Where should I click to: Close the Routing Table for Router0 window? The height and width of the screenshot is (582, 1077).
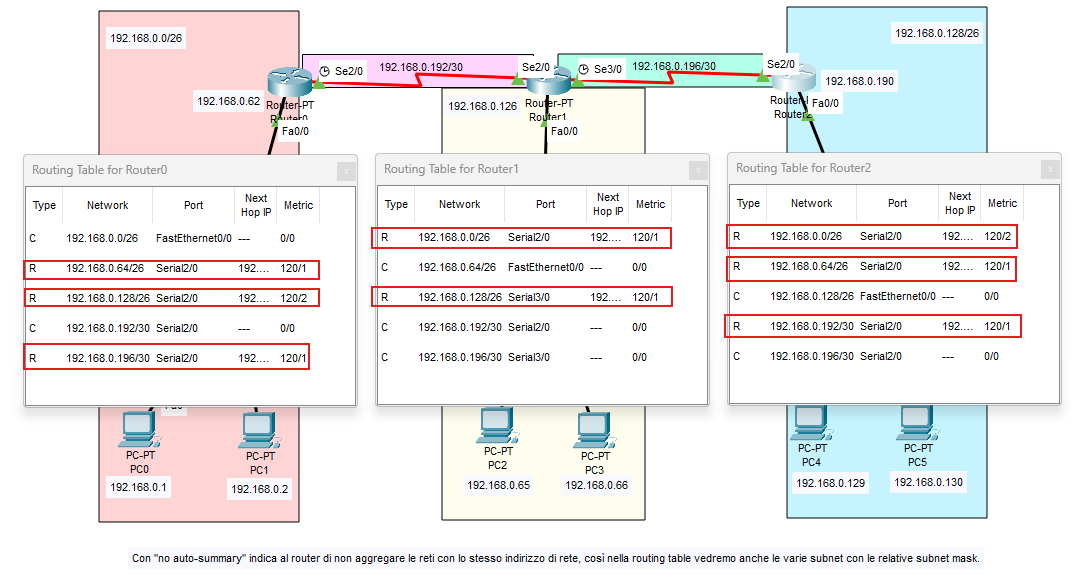point(344,170)
